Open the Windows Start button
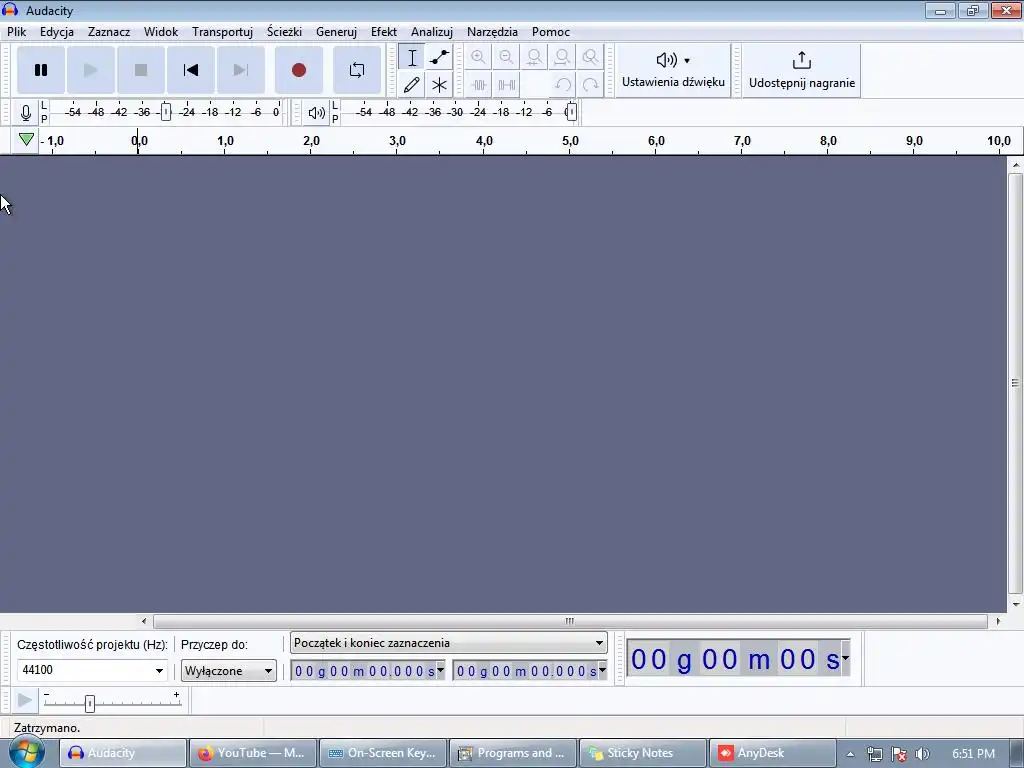1024x768 pixels. click(x=26, y=752)
